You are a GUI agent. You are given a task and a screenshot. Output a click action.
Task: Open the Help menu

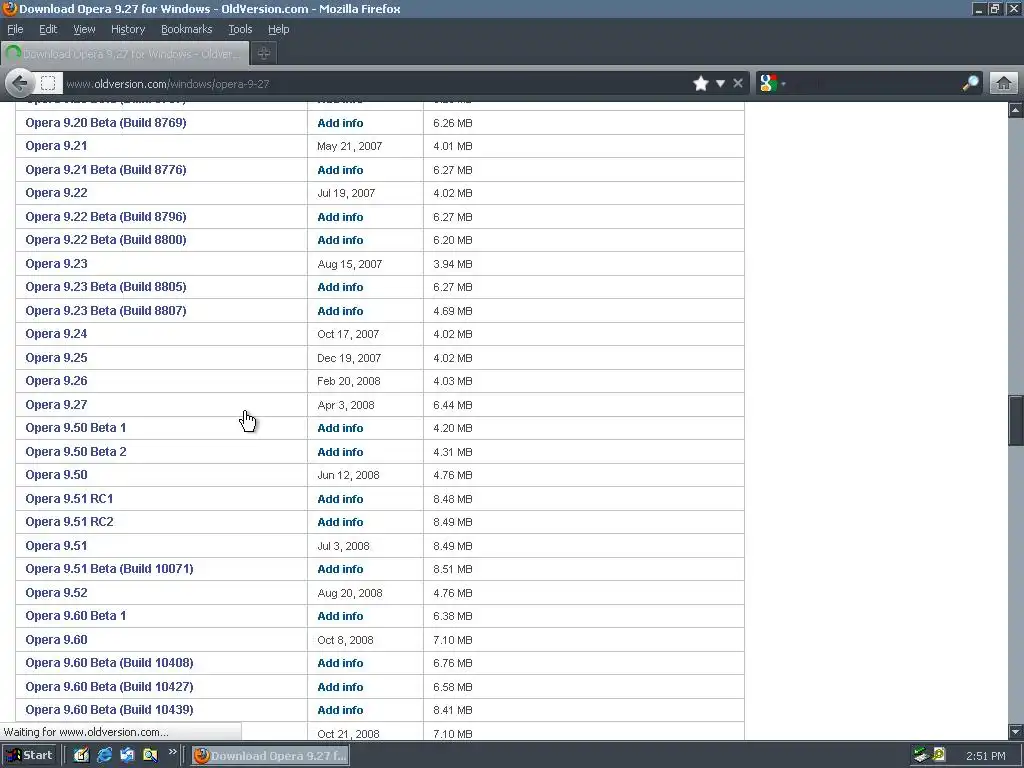[x=278, y=29]
